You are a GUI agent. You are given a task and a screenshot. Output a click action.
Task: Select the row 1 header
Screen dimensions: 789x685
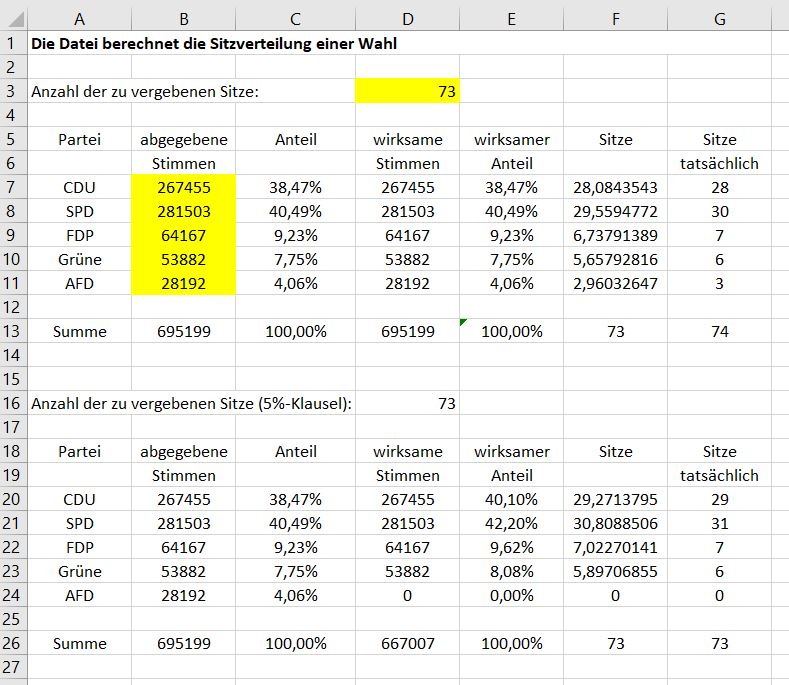[x=14, y=44]
